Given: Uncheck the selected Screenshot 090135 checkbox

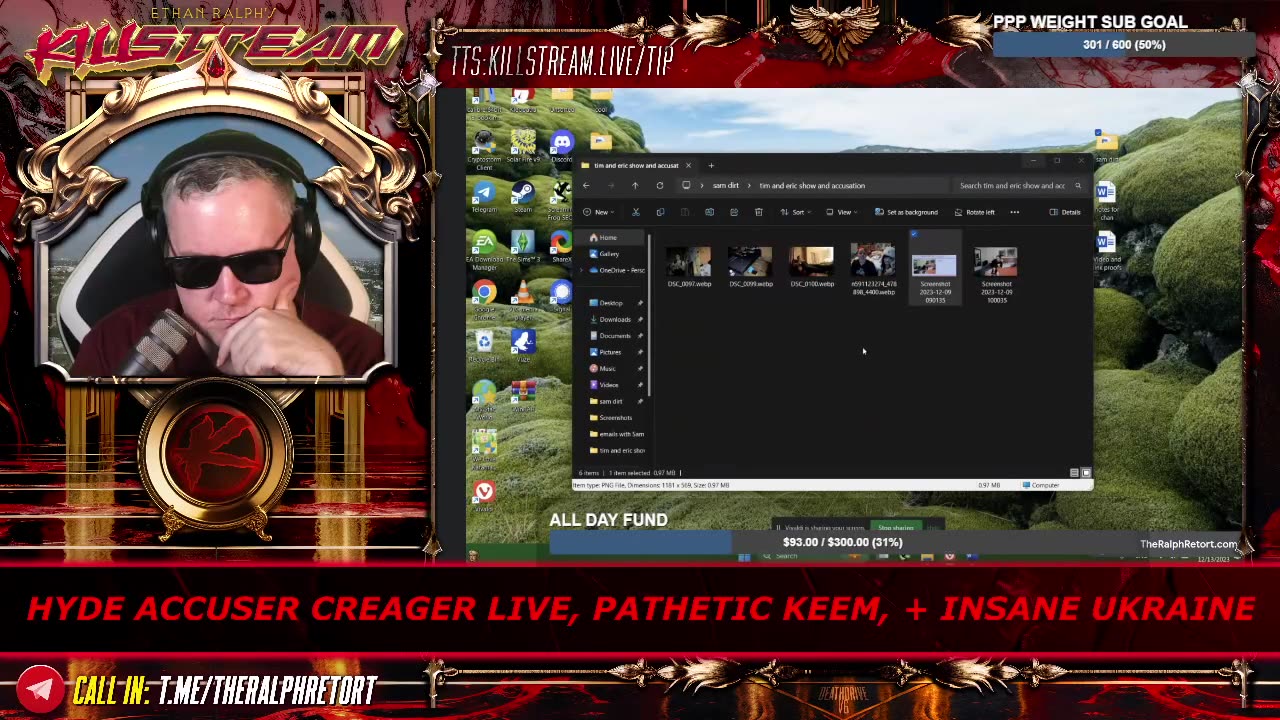Looking at the screenshot, I should (914, 235).
